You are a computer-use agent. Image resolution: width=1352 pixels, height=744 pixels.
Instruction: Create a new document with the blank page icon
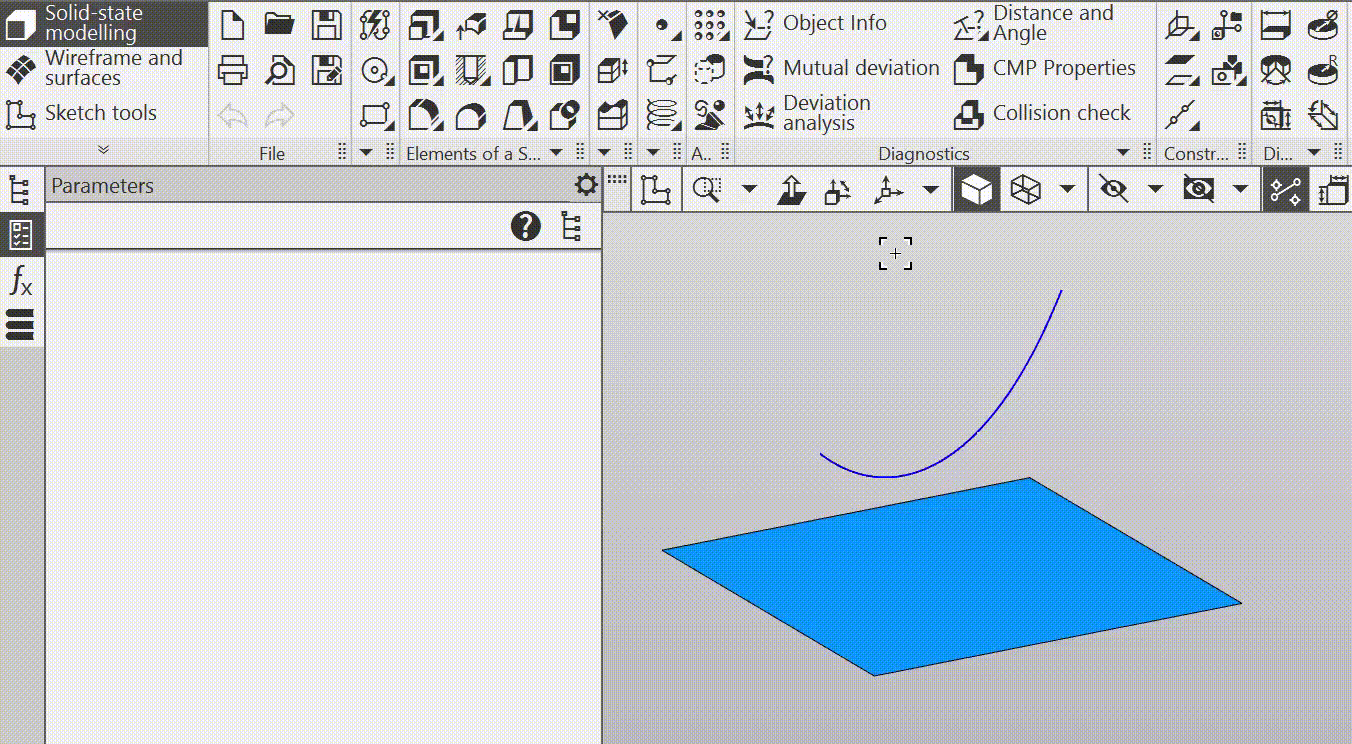232,24
